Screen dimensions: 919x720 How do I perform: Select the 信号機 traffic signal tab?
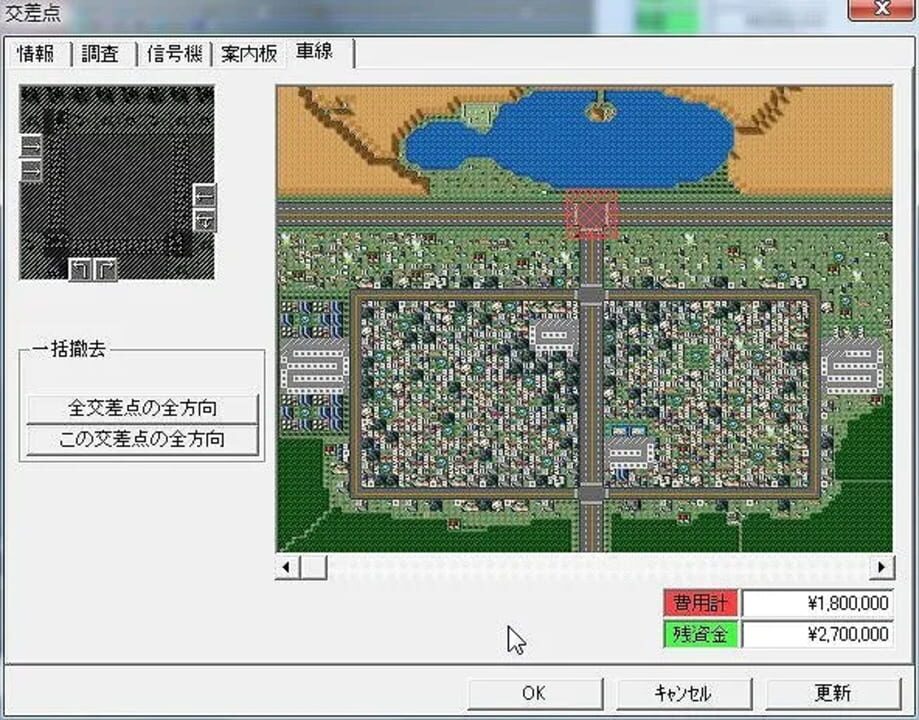(174, 55)
